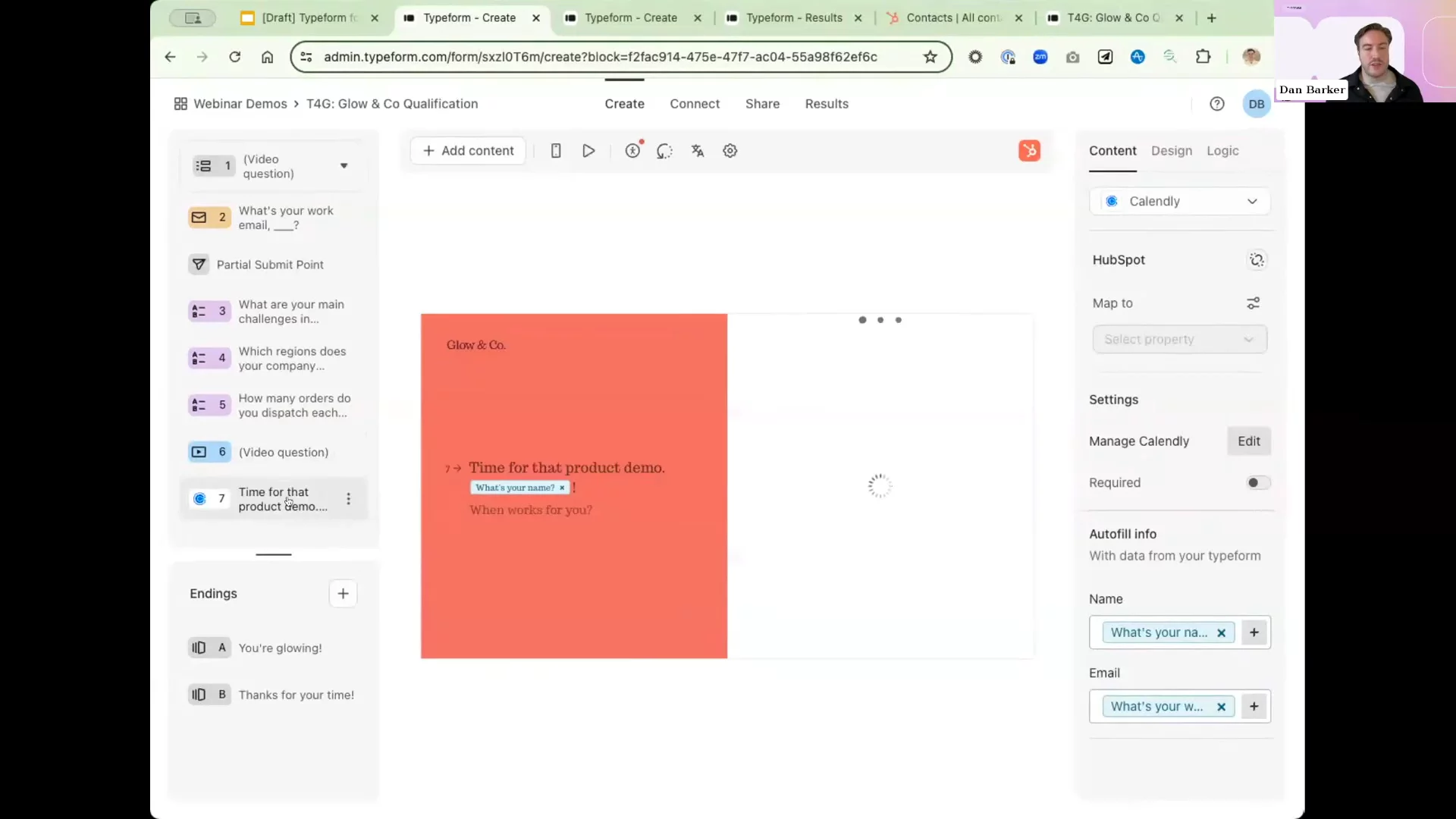Viewport: 1456px width, 819px height.
Task: Open form settings gear icon
Action: point(730,151)
